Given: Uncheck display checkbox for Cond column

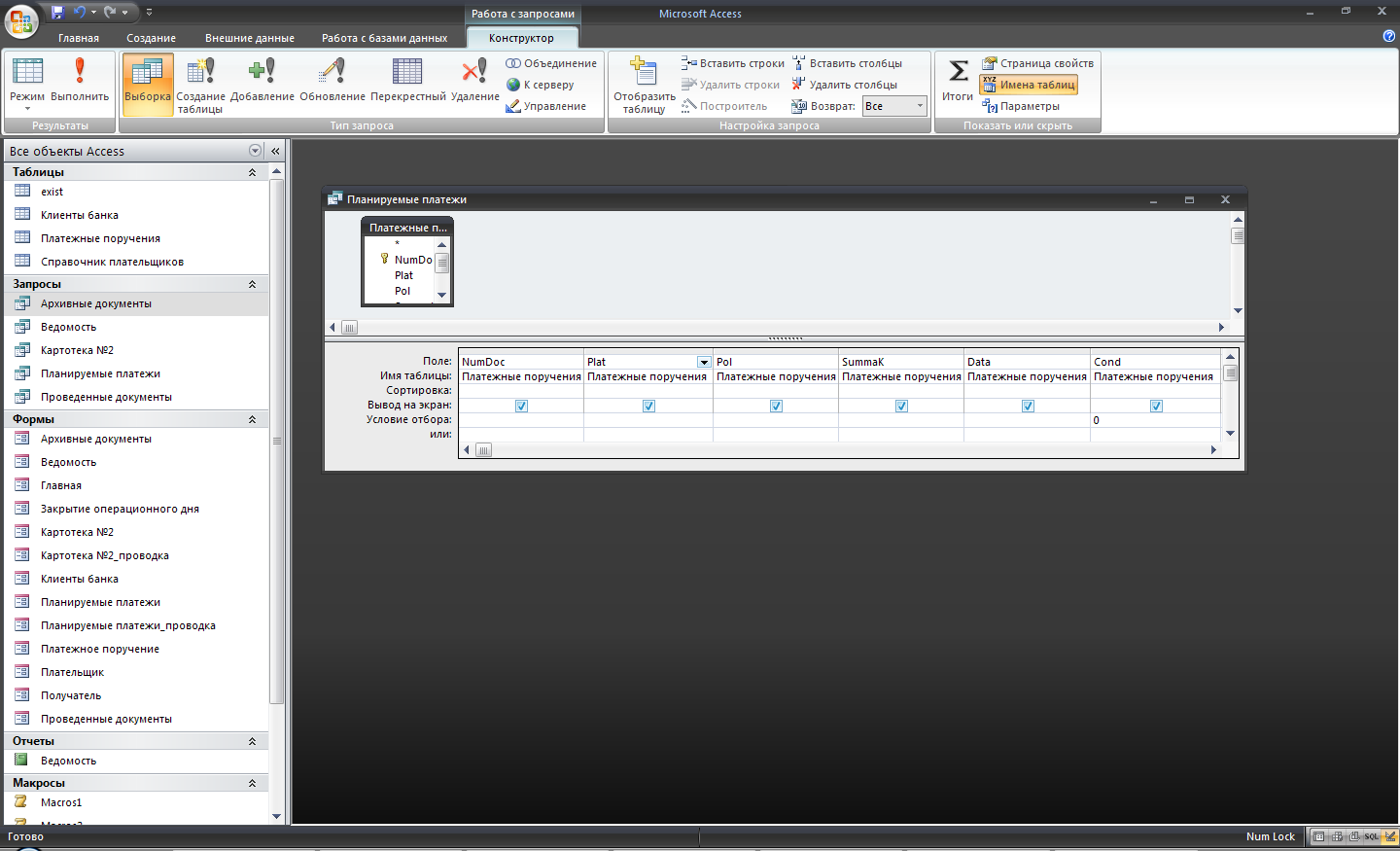Looking at the screenshot, I should pyautogui.click(x=1156, y=406).
